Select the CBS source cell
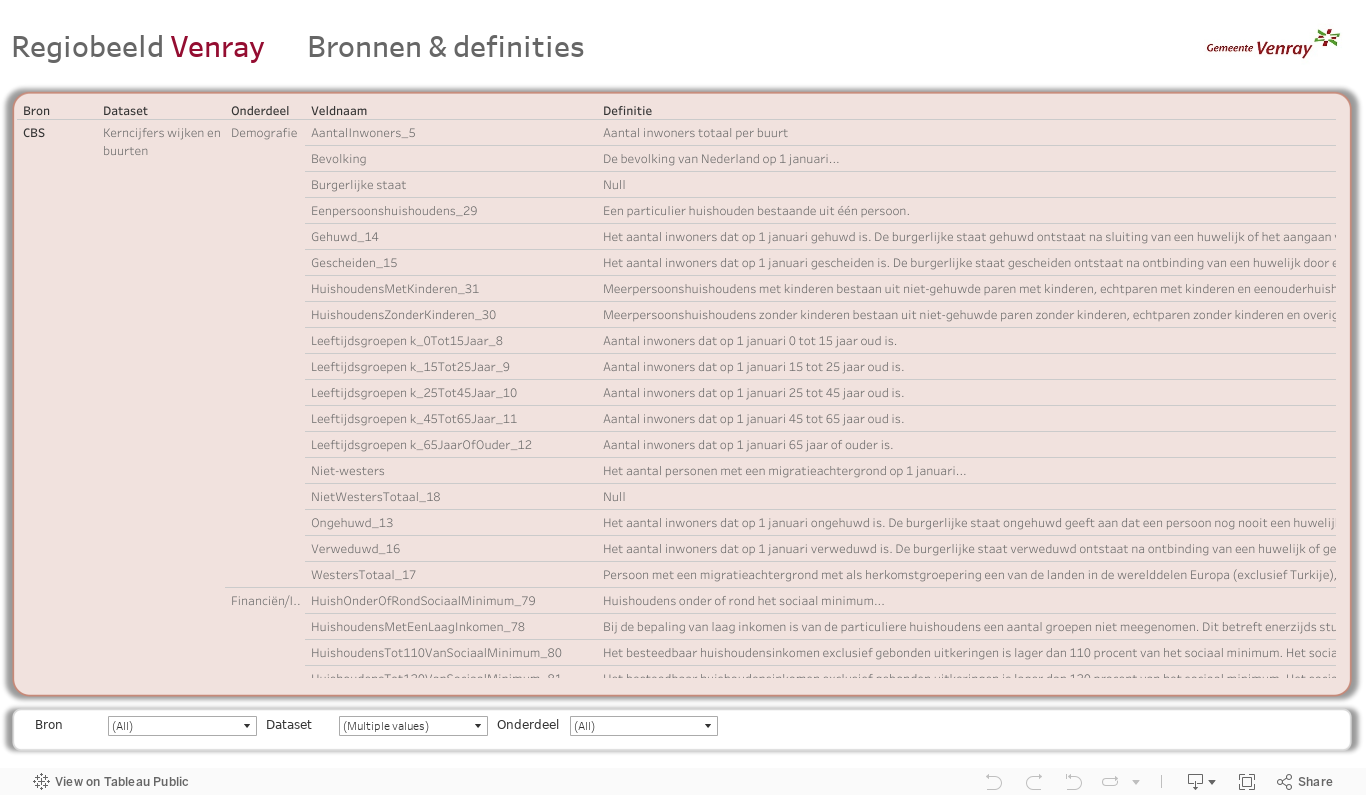The width and height of the screenshot is (1366, 795). [34, 133]
